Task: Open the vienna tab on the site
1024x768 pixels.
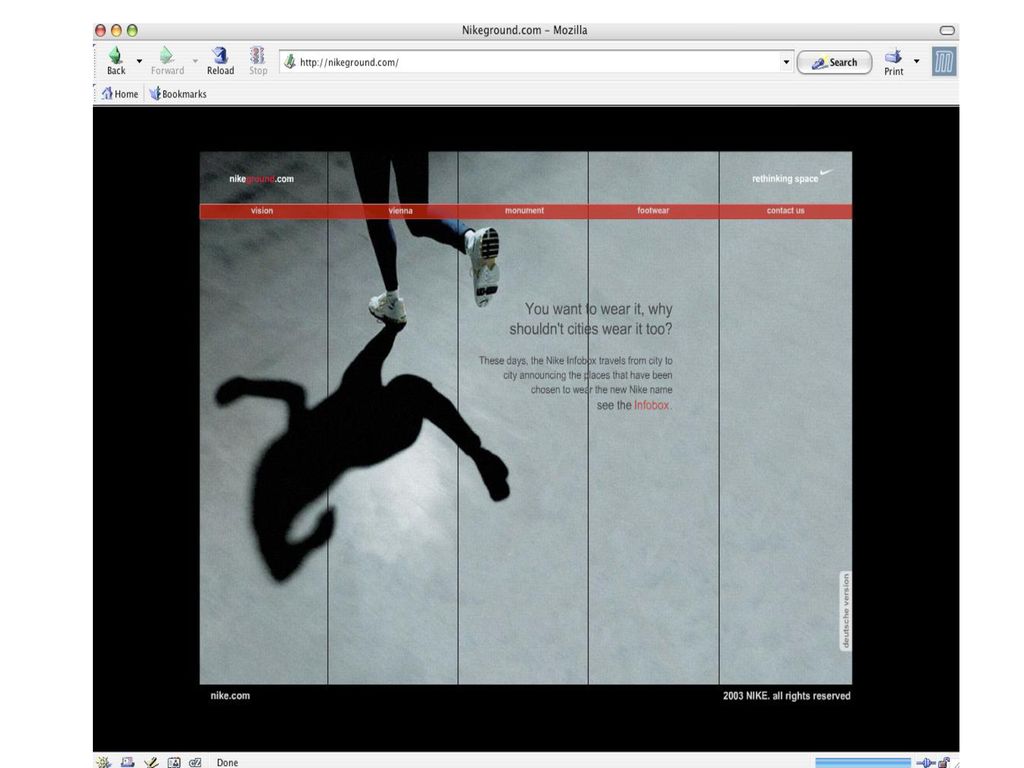Action: coord(400,210)
